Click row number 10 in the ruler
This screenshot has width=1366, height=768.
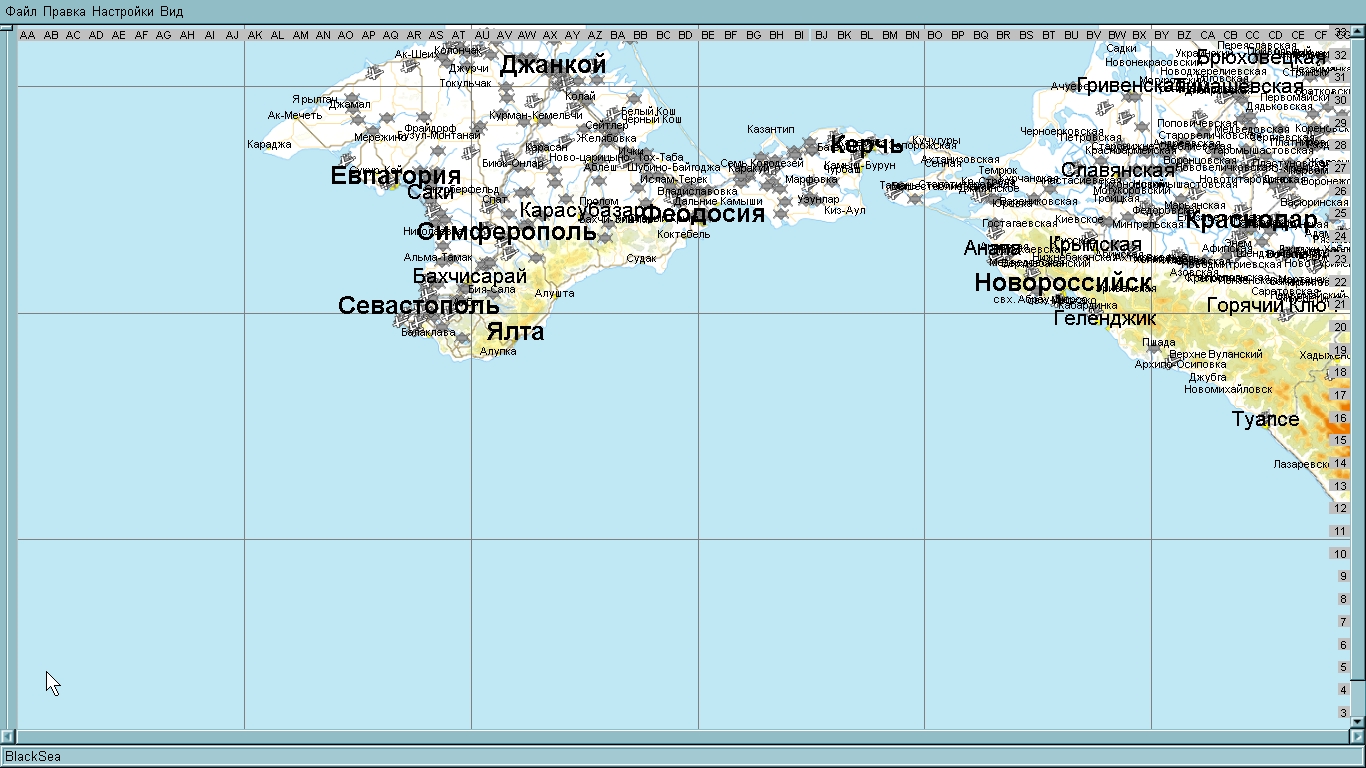[x=1342, y=554]
